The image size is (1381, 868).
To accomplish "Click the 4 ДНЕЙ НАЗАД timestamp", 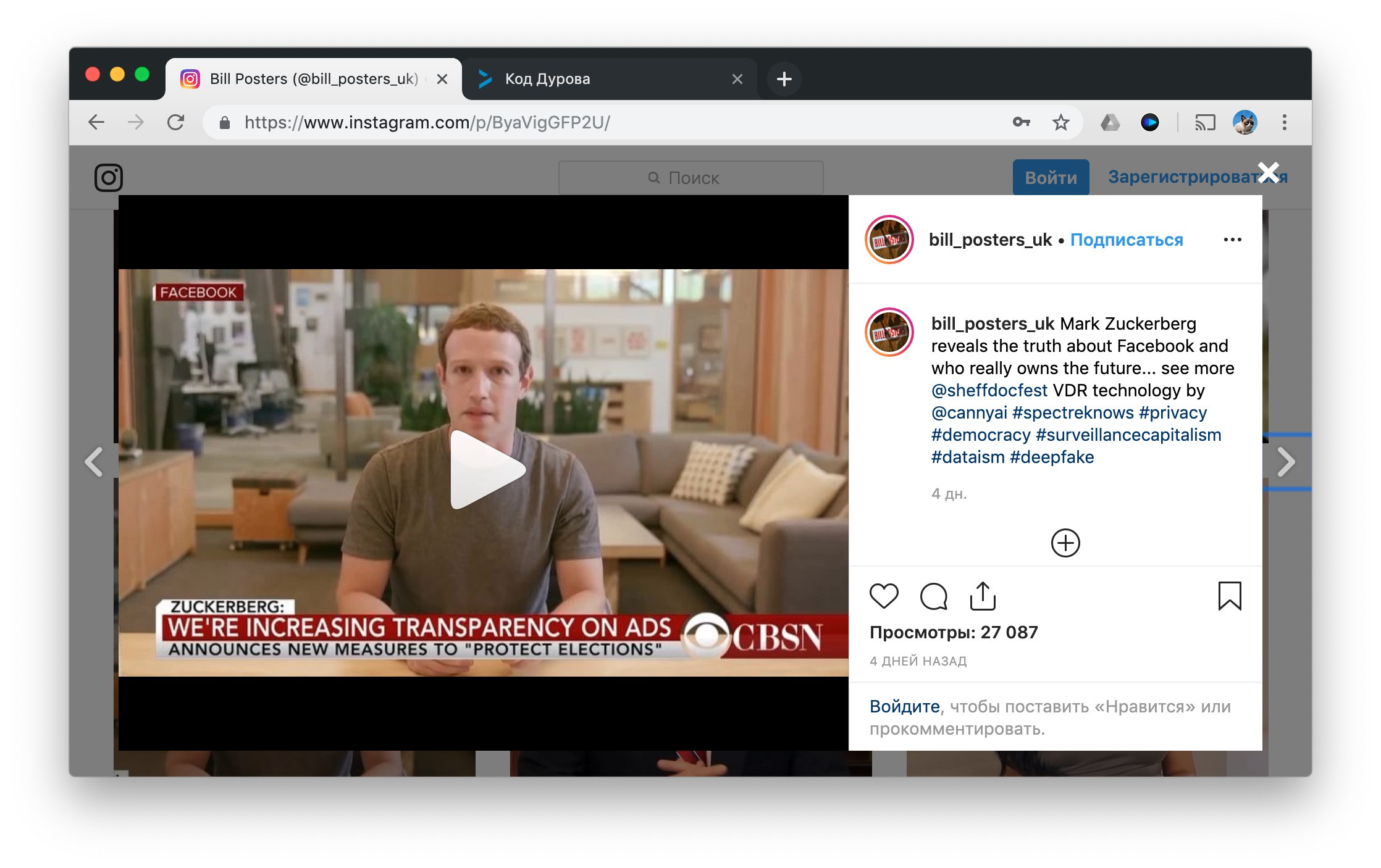I will tap(918, 661).
